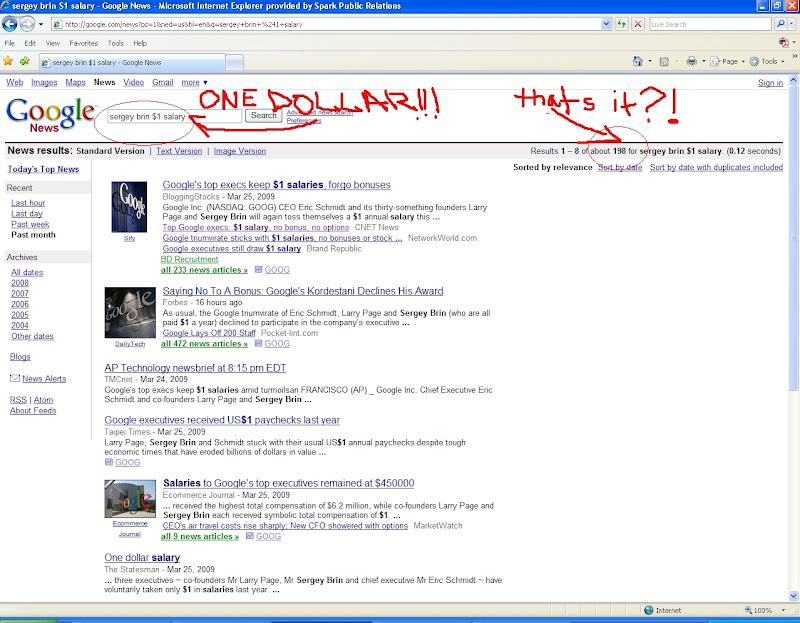Open the Live Search provider dropdown arrow
The image size is (800, 623).
tap(792, 24)
